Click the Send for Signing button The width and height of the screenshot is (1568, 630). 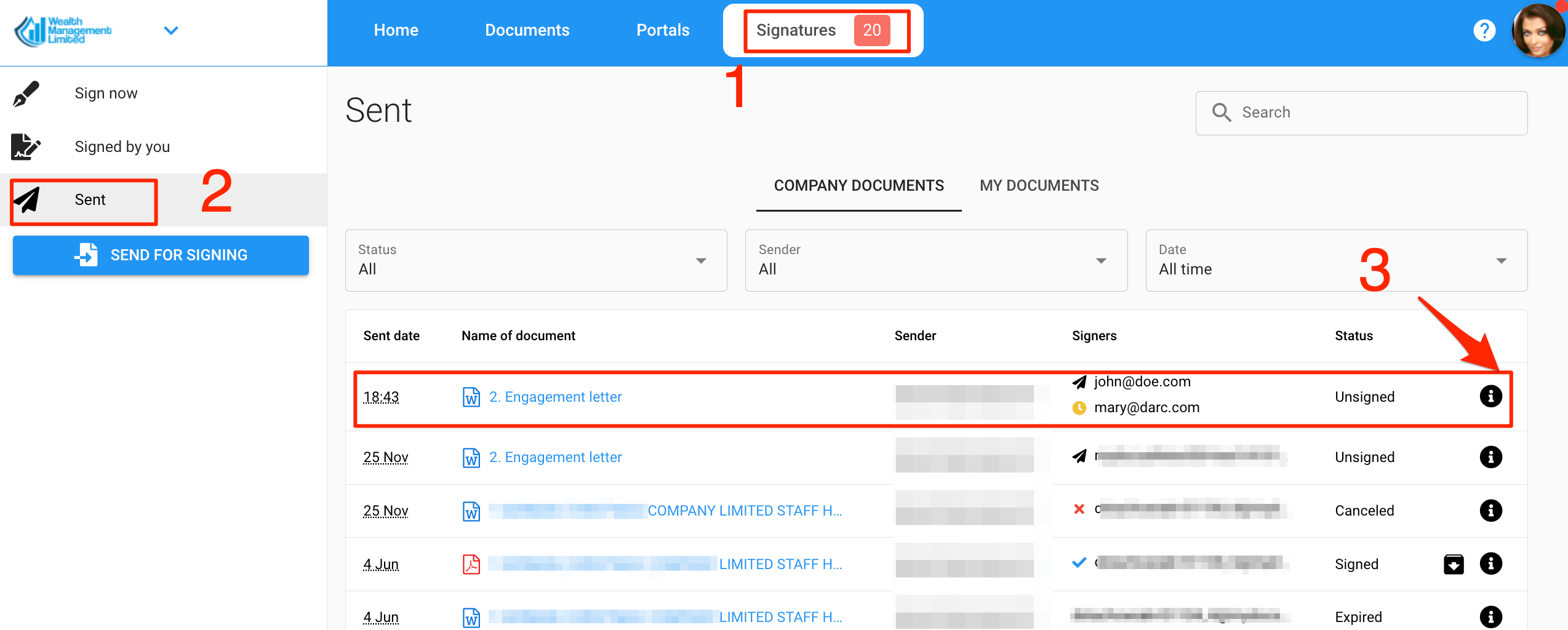point(161,255)
